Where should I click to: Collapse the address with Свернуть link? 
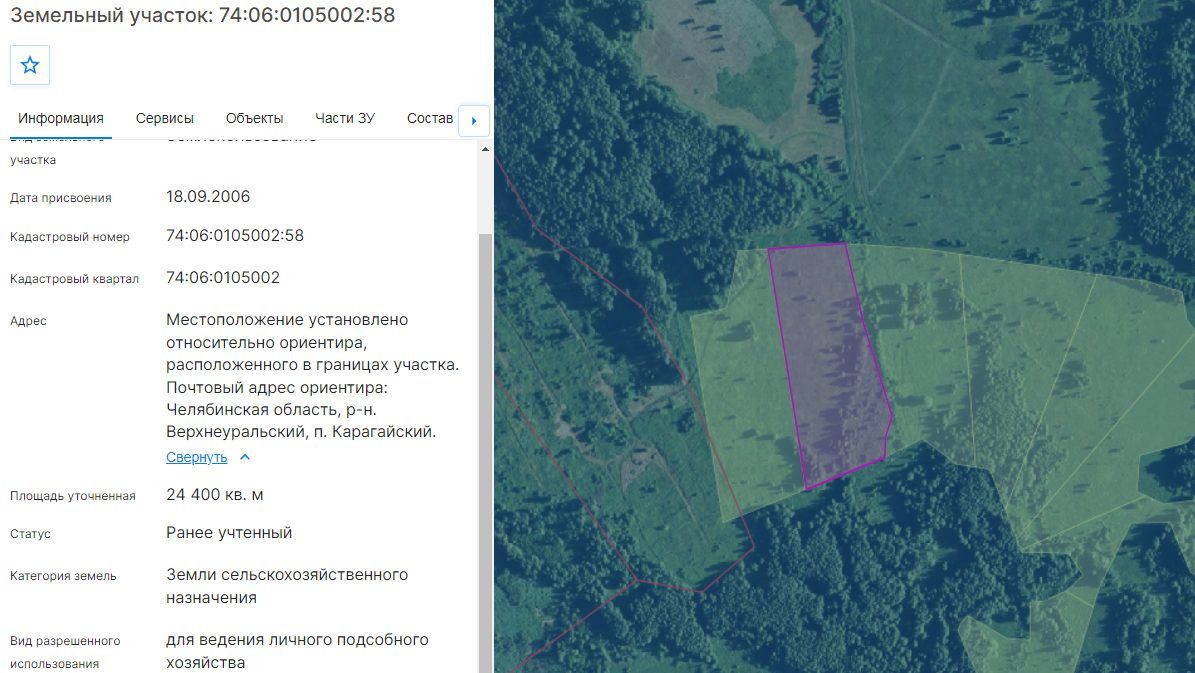197,457
